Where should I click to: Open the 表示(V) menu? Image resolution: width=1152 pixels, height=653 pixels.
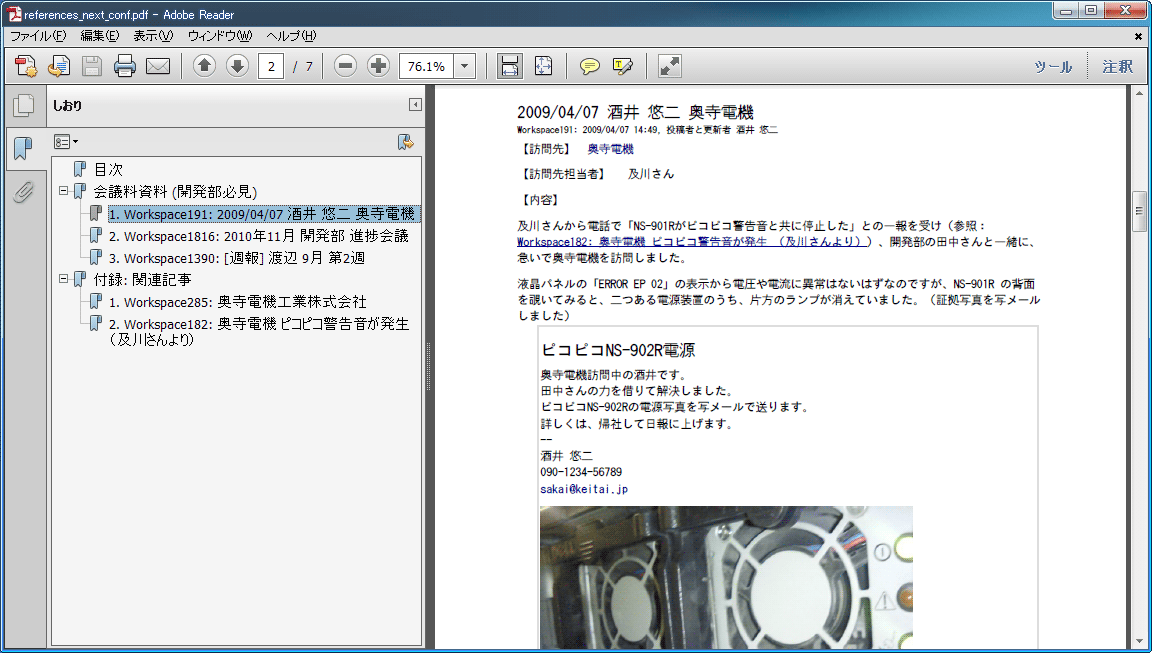tap(153, 36)
